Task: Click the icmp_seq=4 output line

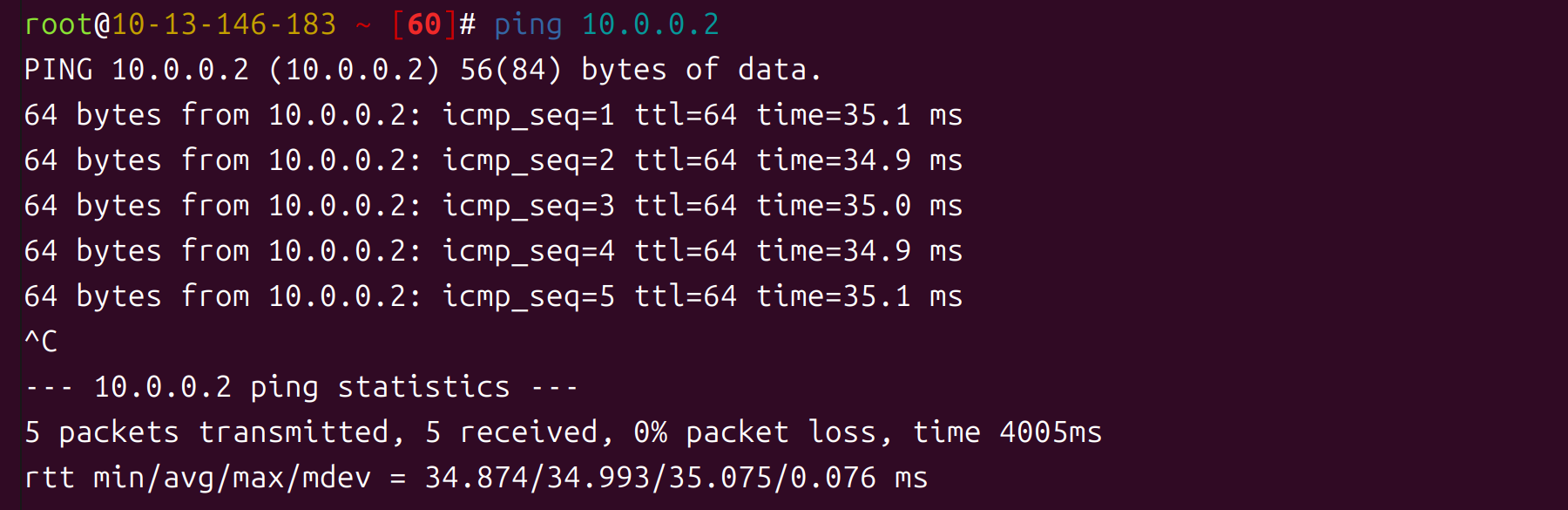Action: click(493, 251)
